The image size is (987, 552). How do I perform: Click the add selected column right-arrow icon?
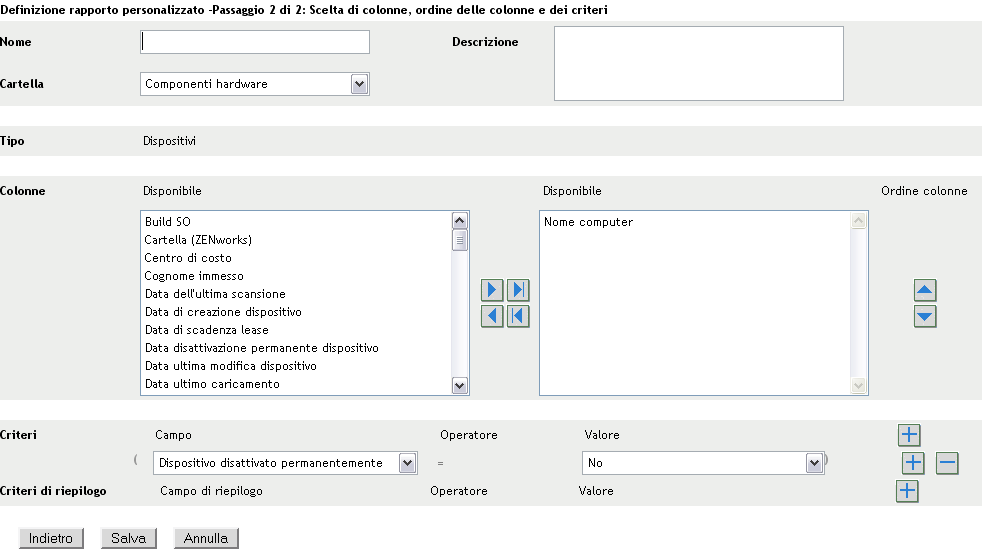pyautogui.click(x=493, y=291)
